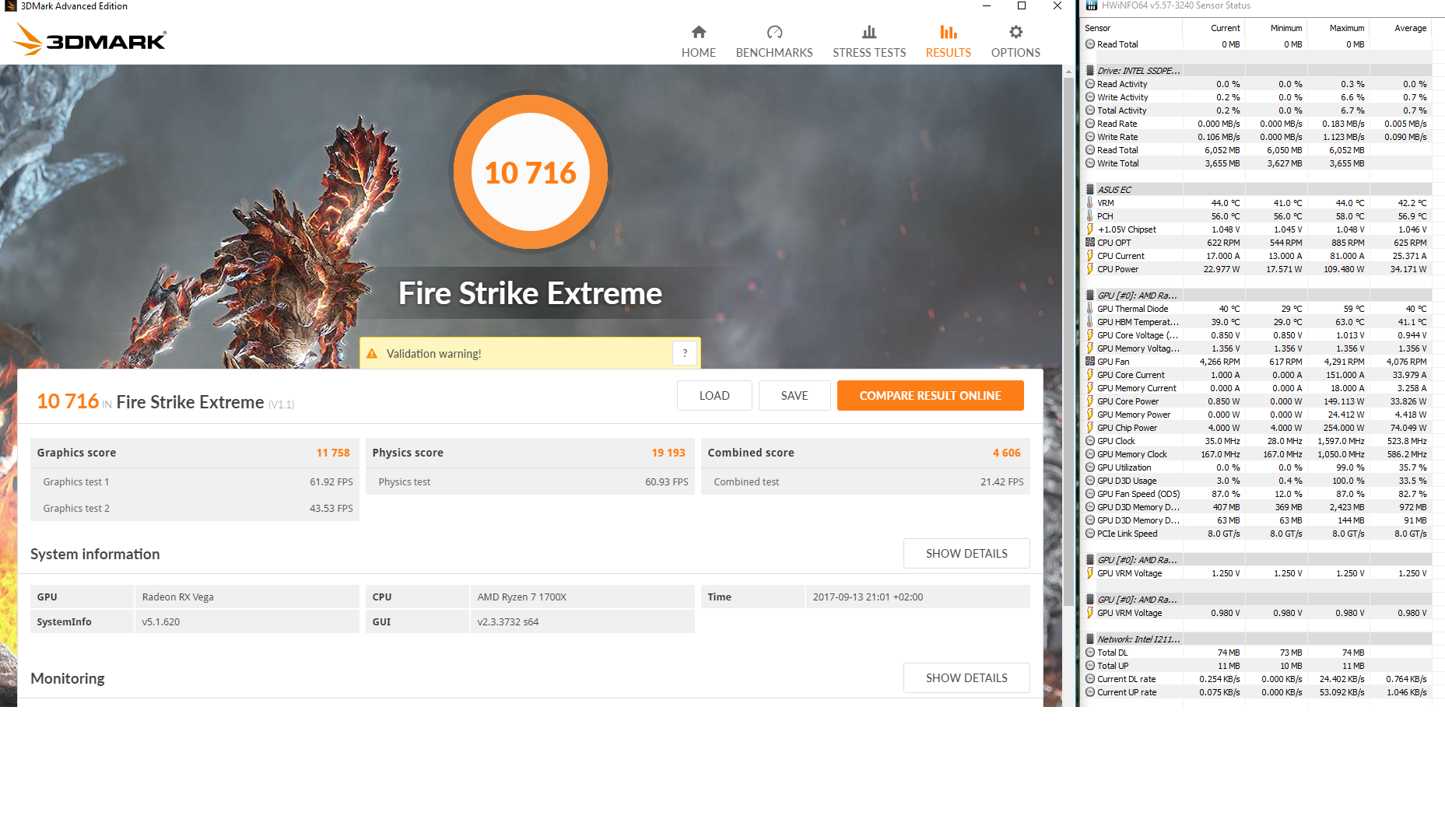Select the Network: Intel I211 section header
The height and width of the screenshot is (840, 1445).
(1138, 639)
